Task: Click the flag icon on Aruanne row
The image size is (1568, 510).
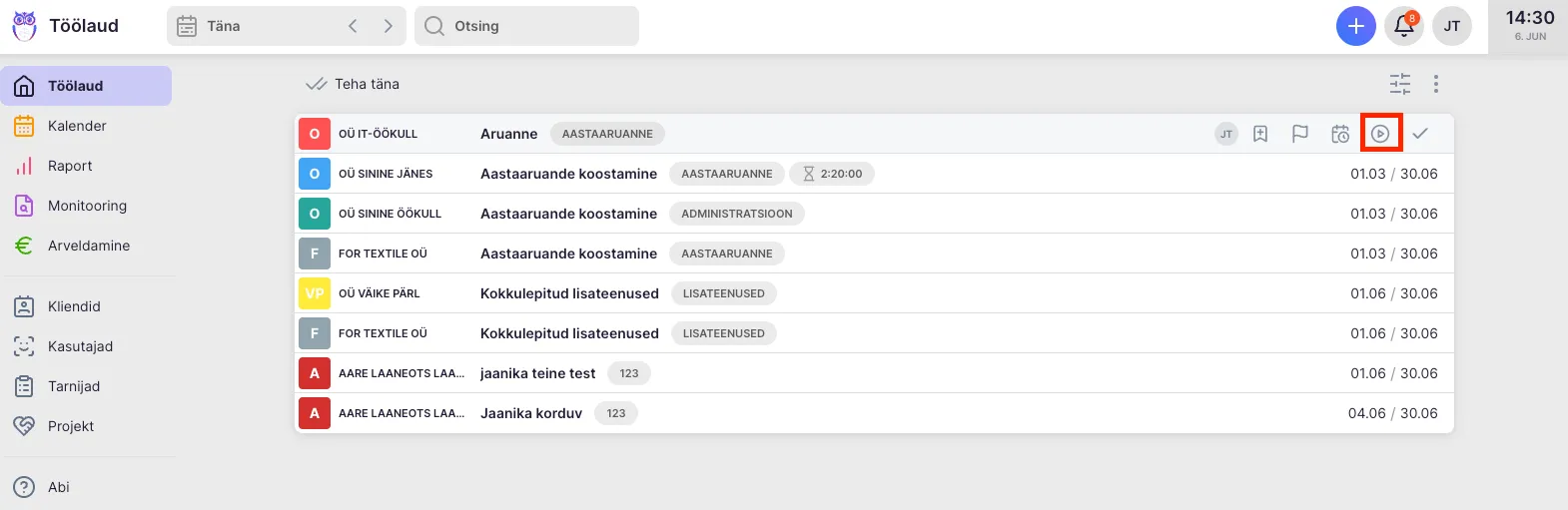Action: 1300,134
